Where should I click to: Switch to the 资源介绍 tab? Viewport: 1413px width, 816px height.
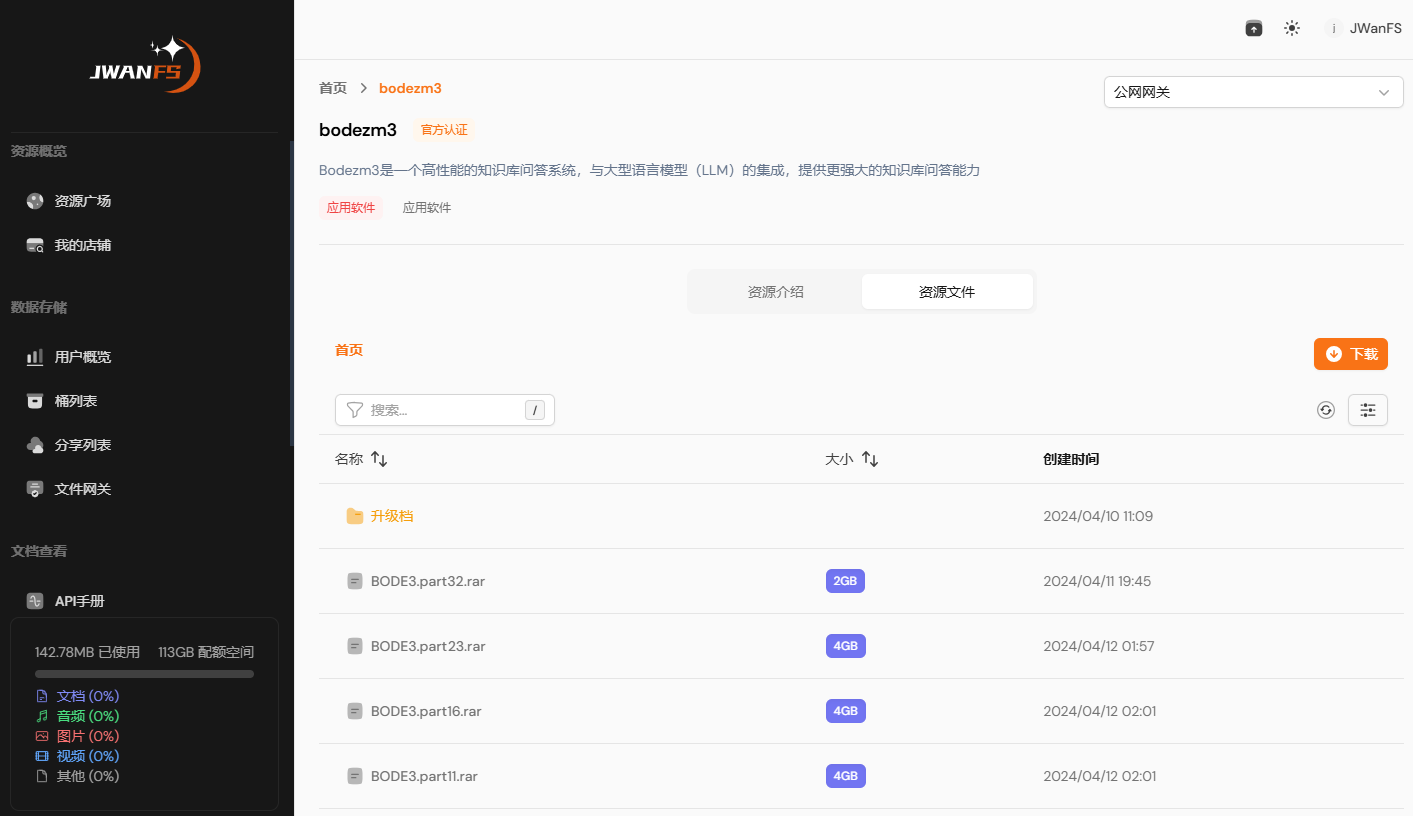point(776,292)
